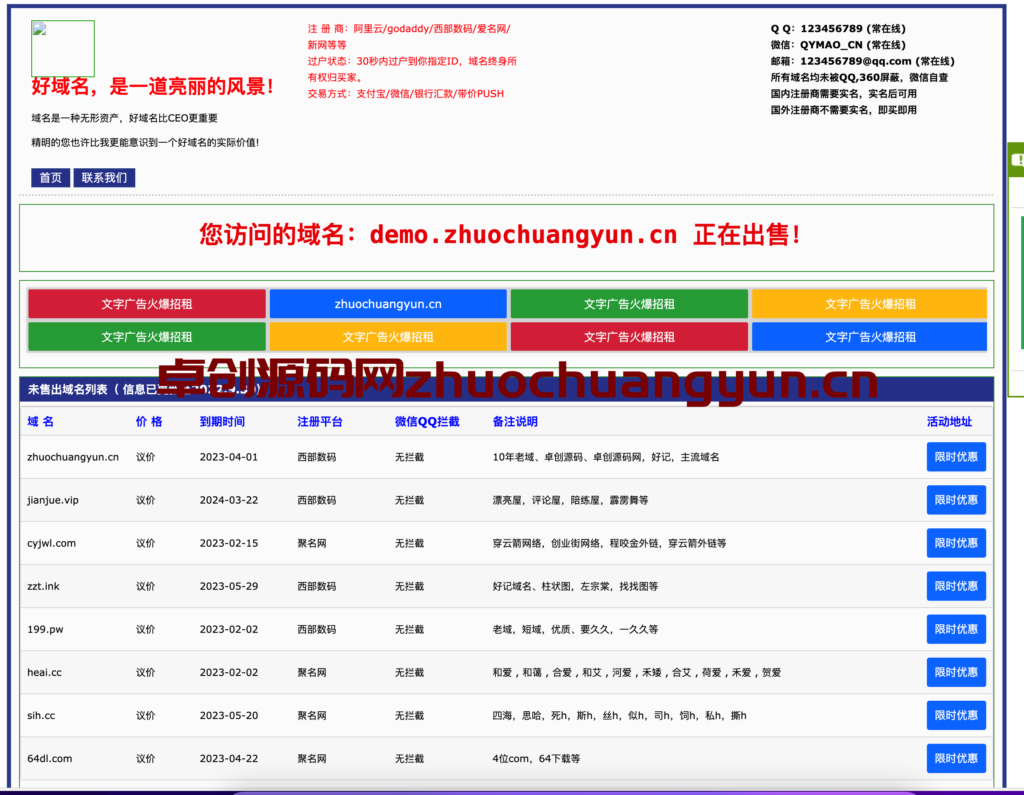Click 限时优惠 for cyjwl.com
Viewport: 1024px width, 795px height.
point(956,543)
